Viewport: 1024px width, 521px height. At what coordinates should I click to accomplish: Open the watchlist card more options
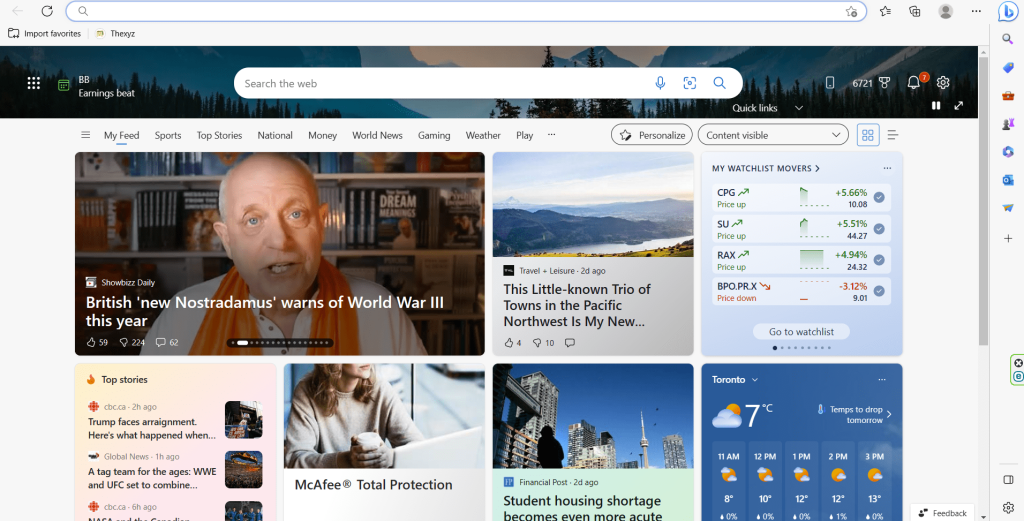click(887, 168)
